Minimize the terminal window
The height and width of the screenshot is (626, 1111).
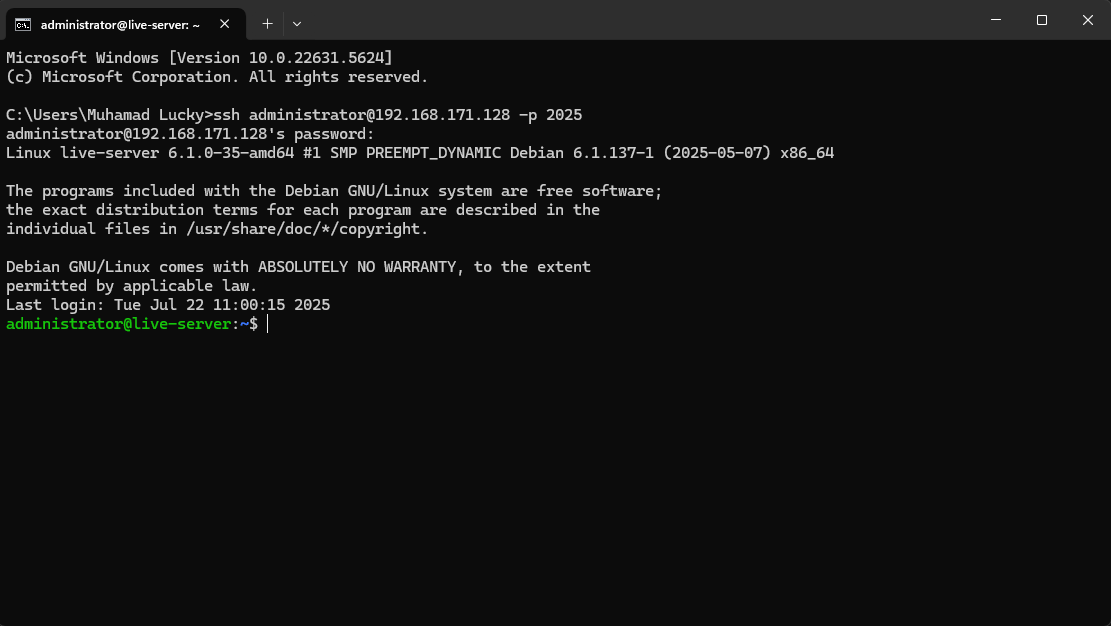click(996, 20)
